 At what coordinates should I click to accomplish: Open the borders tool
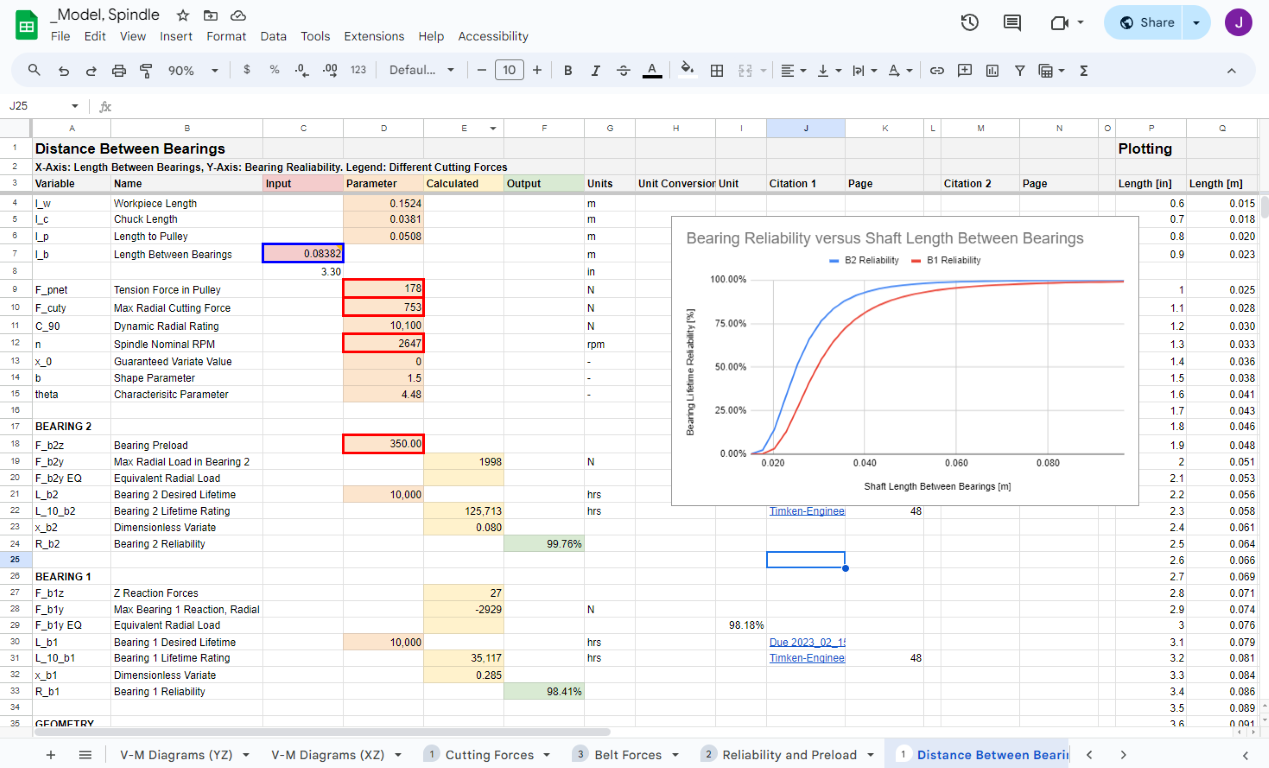pyautogui.click(x=717, y=70)
